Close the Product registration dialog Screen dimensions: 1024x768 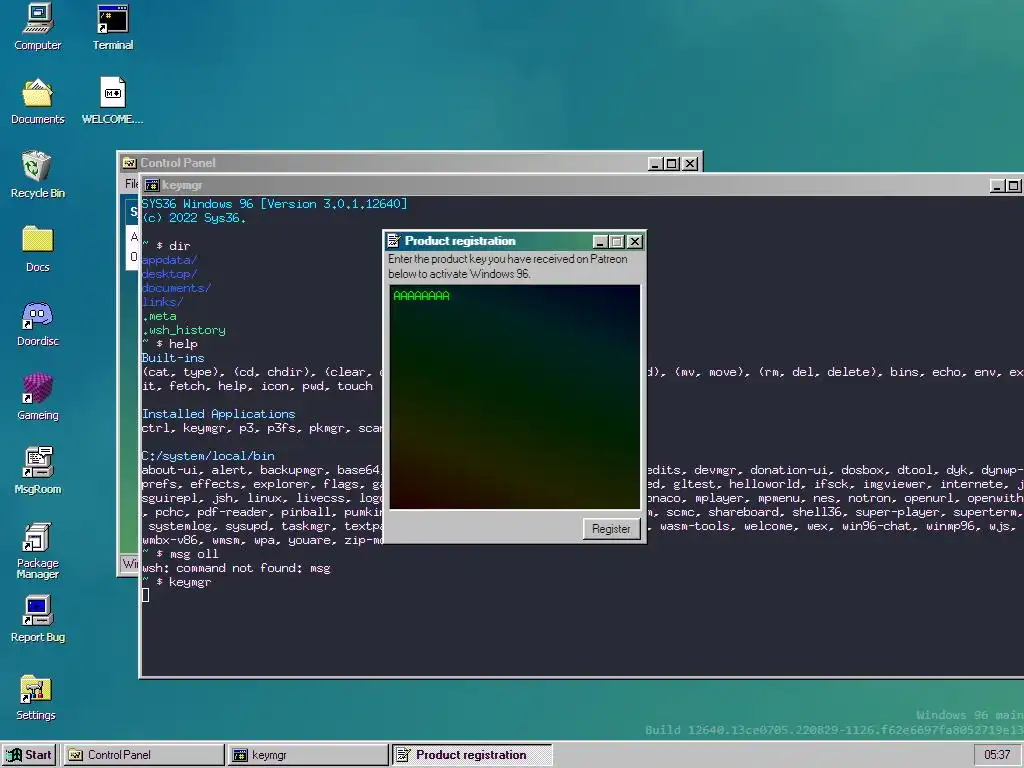point(634,242)
